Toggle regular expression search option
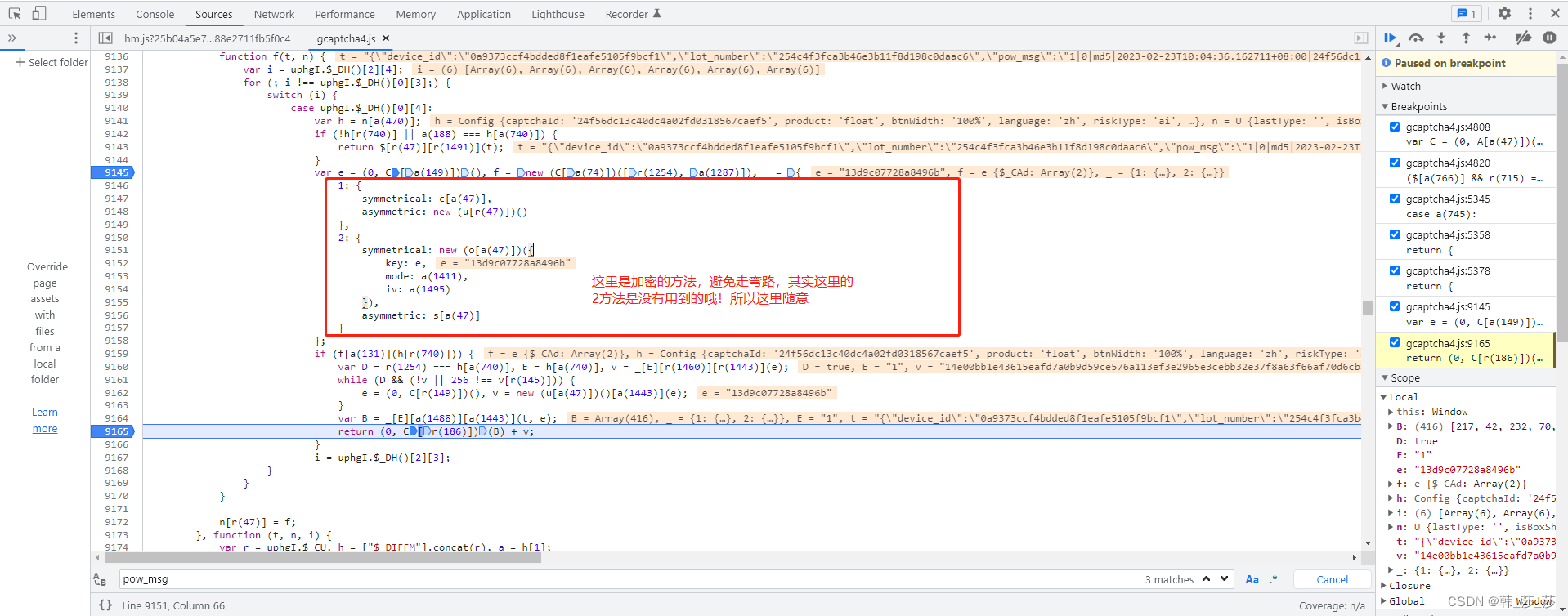 point(1273,579)
